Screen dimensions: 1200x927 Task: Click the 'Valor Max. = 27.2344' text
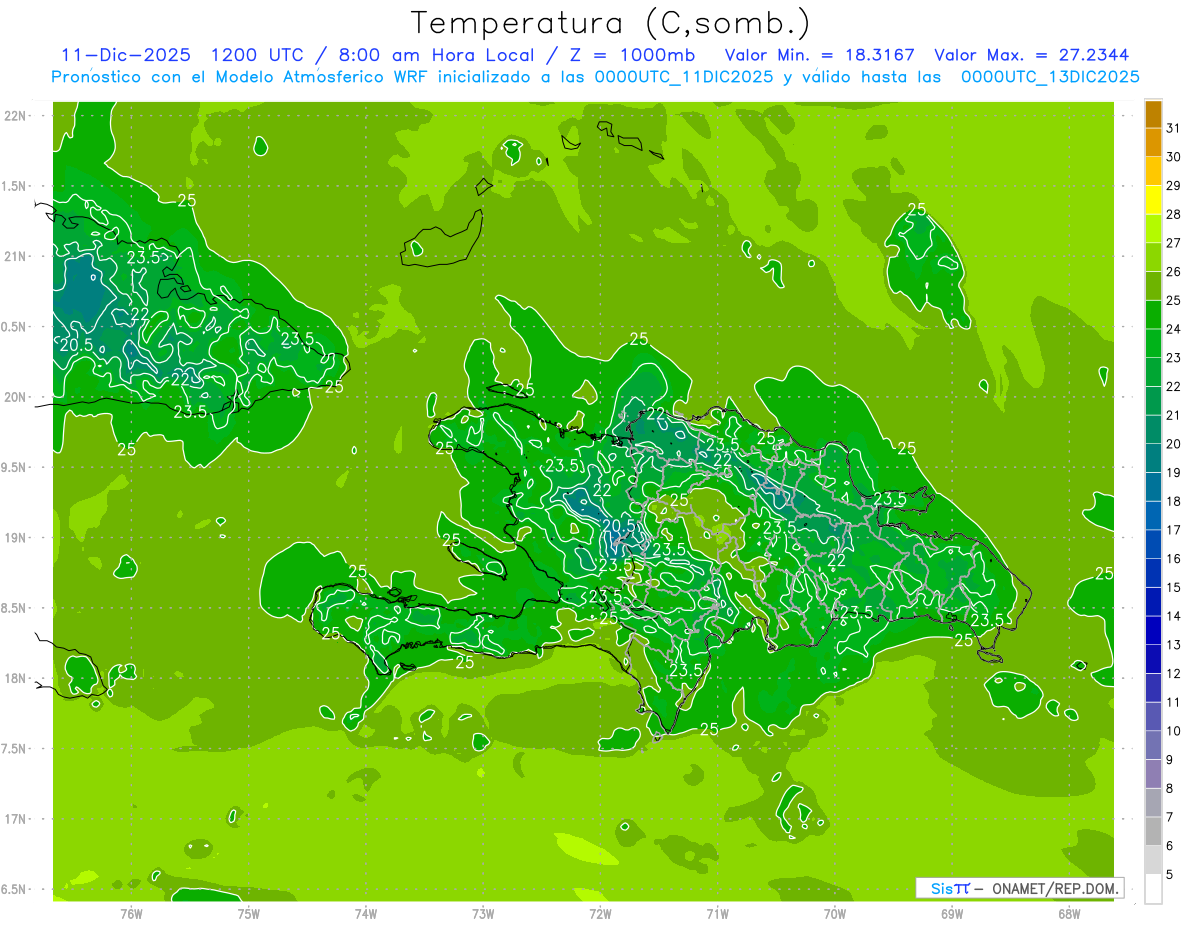click(1032, 56)
